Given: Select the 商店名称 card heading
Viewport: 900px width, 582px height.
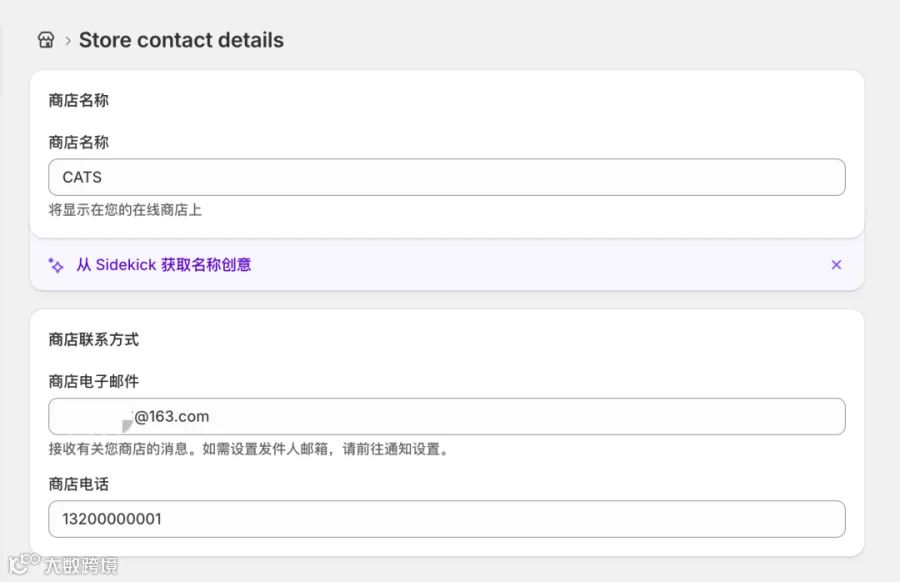Looking at the screenshot, I should [x=79, y=100].
